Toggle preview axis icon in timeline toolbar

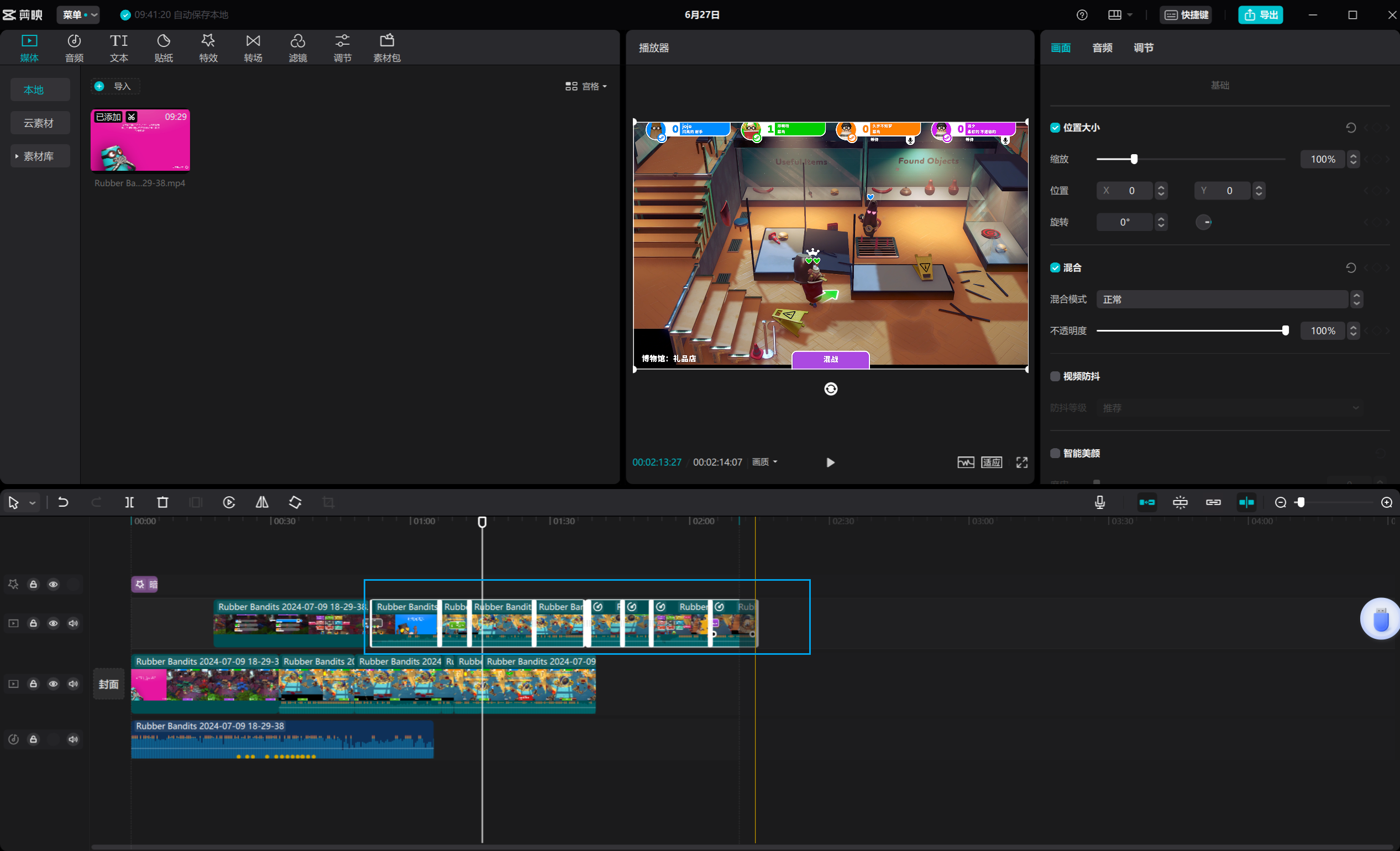[1246, 502]
